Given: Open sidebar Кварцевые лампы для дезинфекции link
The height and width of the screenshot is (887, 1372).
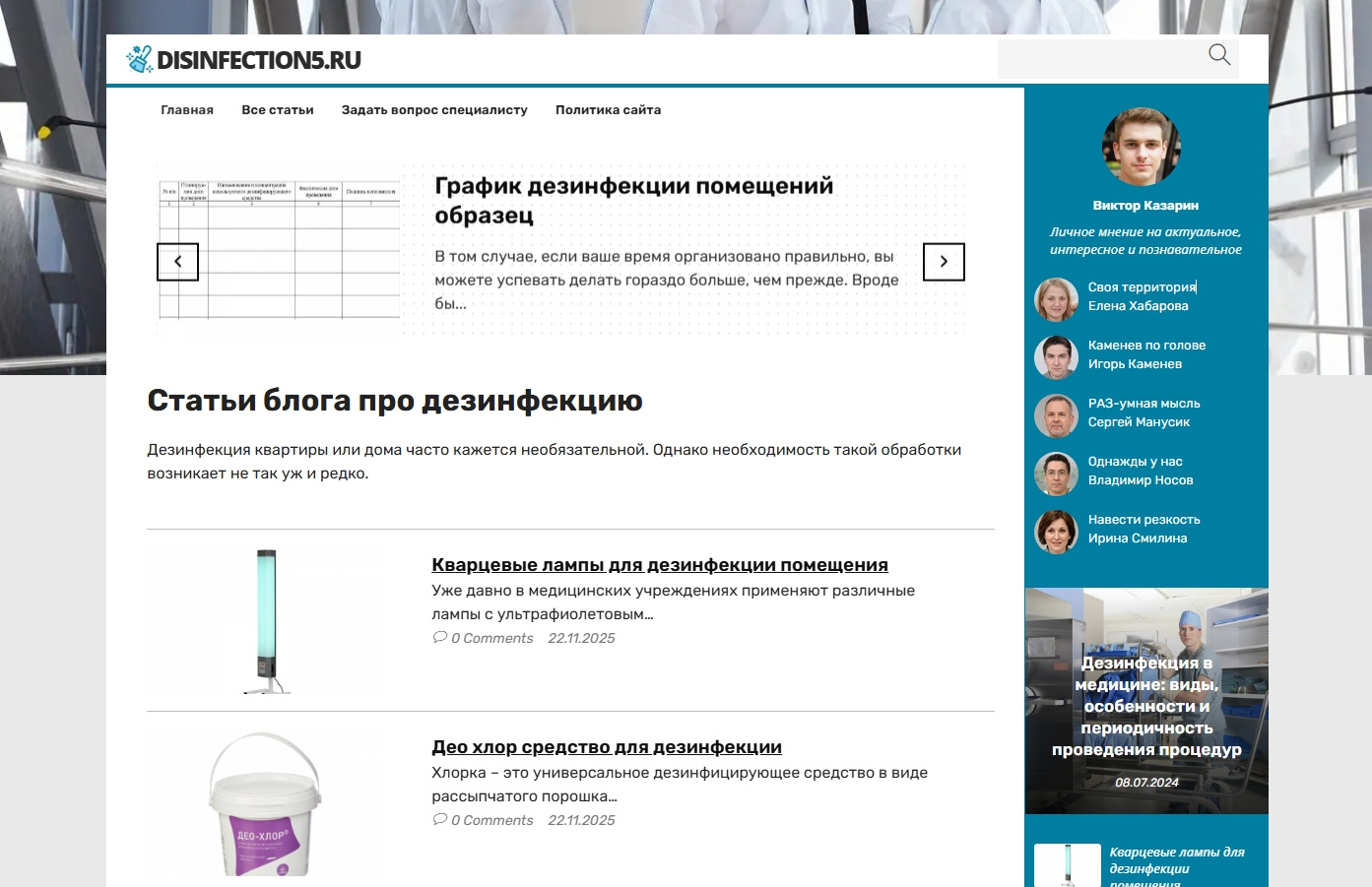Looking at the screenshot, I should tap(1177, 867).
